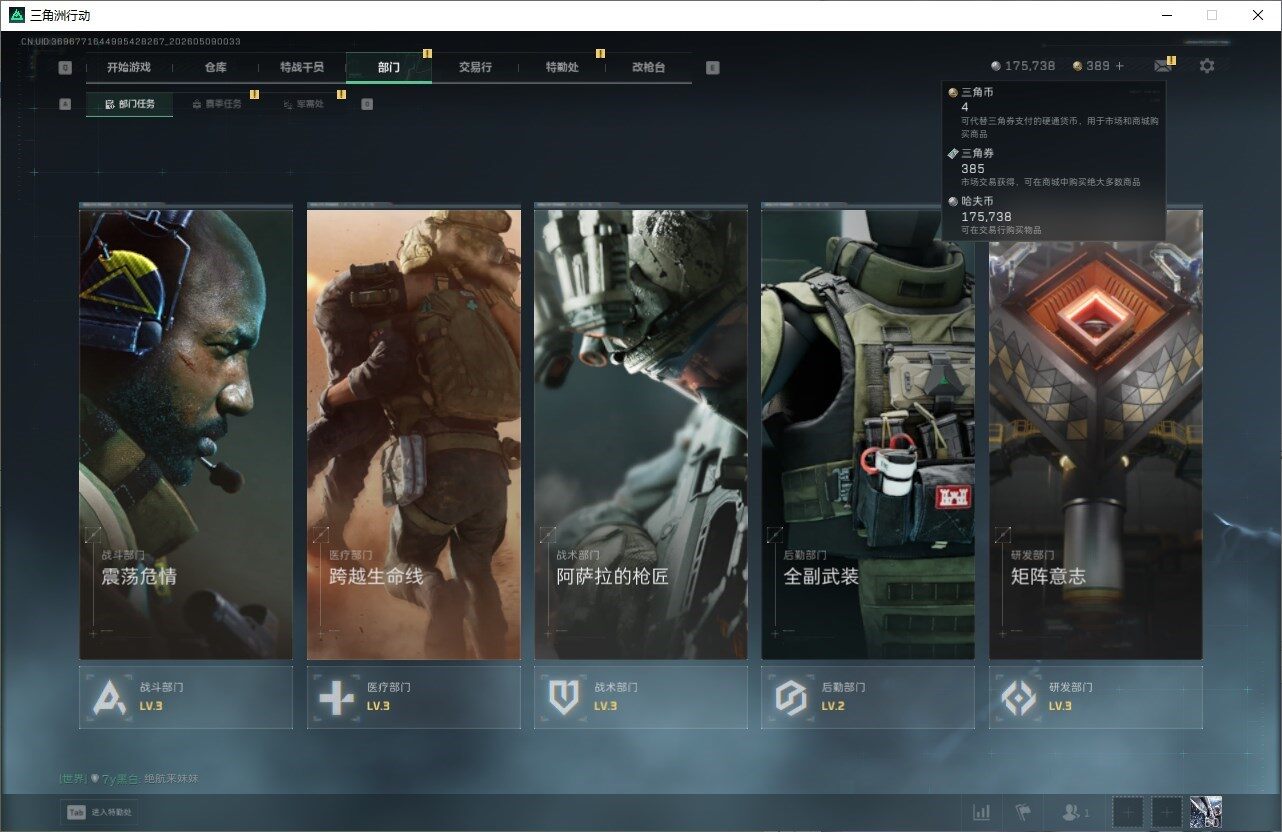
Task: Click the Tab 进入特勤处 button
Action: tap(97, 812)
